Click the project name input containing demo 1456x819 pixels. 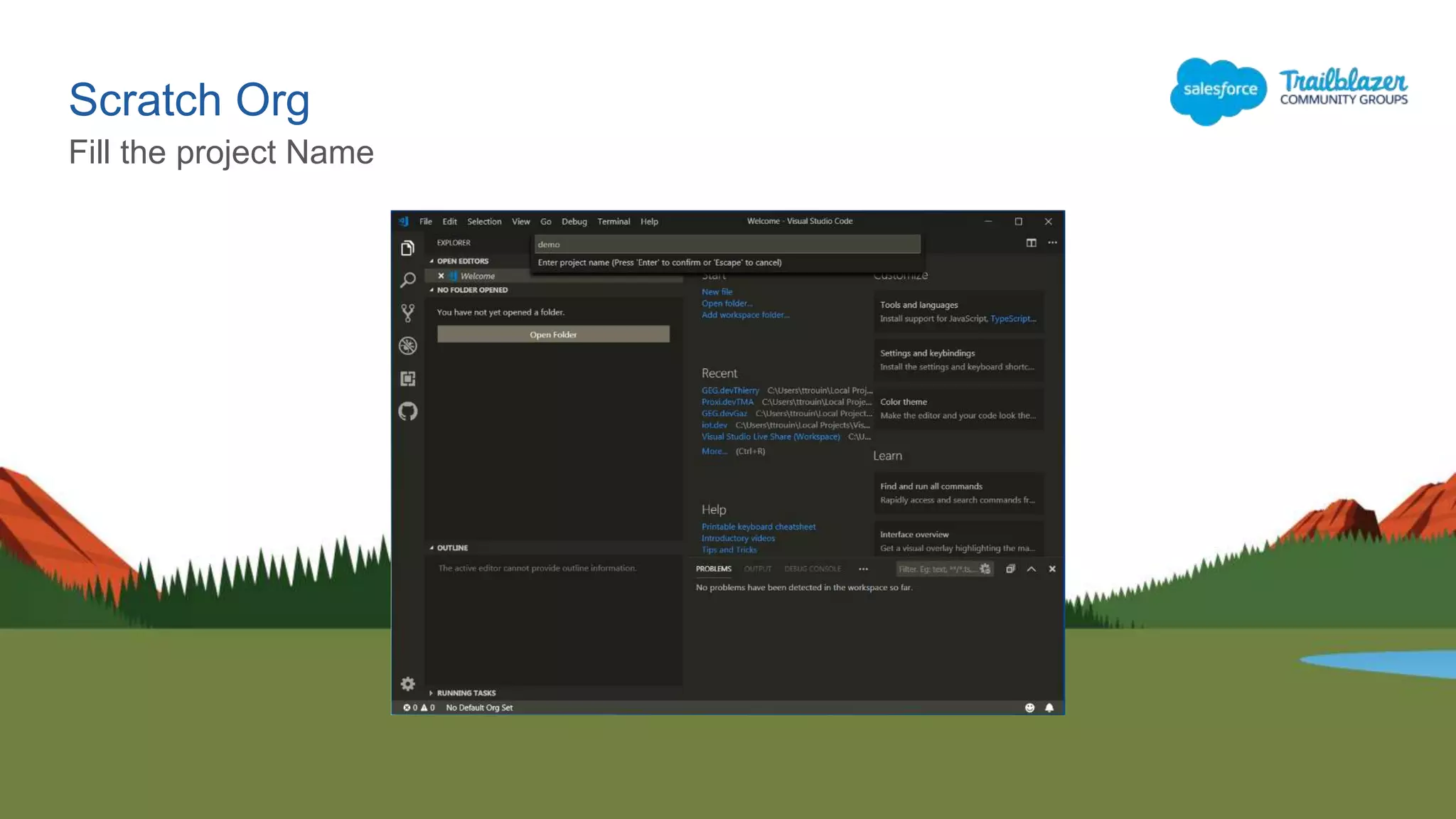point(727,244)
